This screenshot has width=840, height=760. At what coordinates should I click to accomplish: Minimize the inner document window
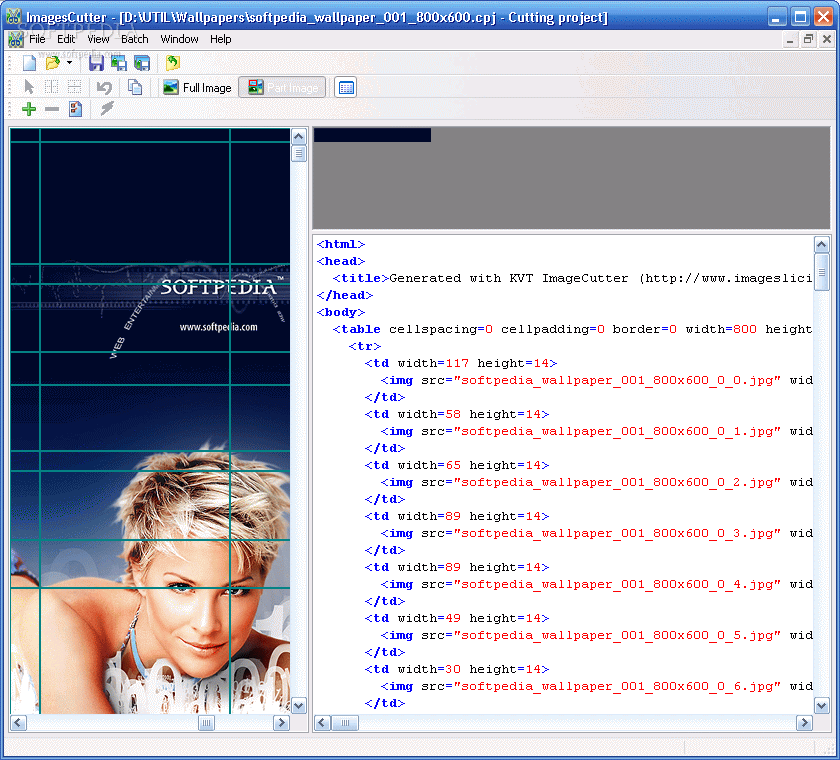790,40
